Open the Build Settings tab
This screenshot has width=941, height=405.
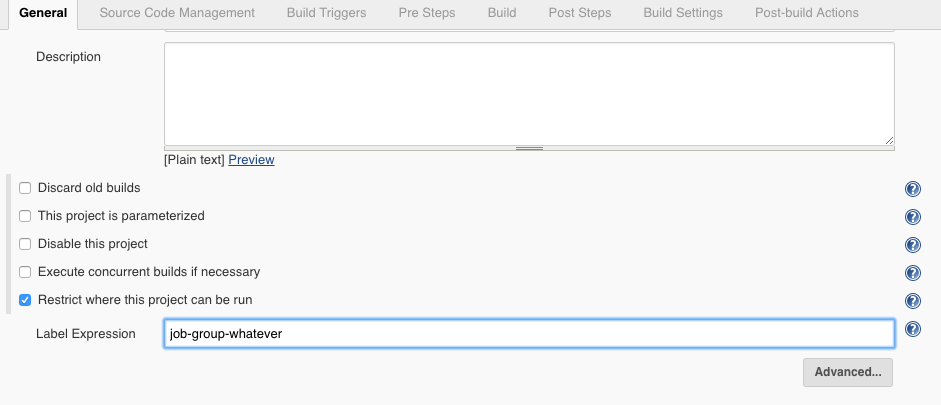point(683,13)
